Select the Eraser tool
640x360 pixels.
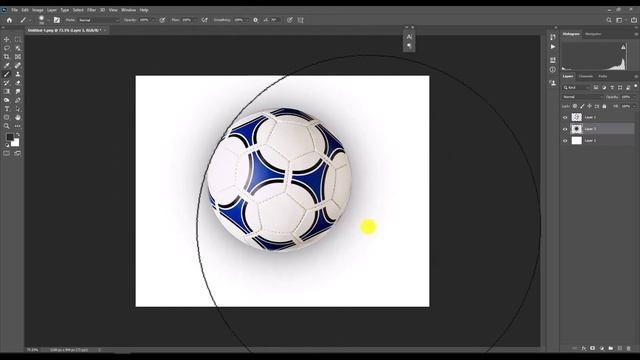[18, 83]
